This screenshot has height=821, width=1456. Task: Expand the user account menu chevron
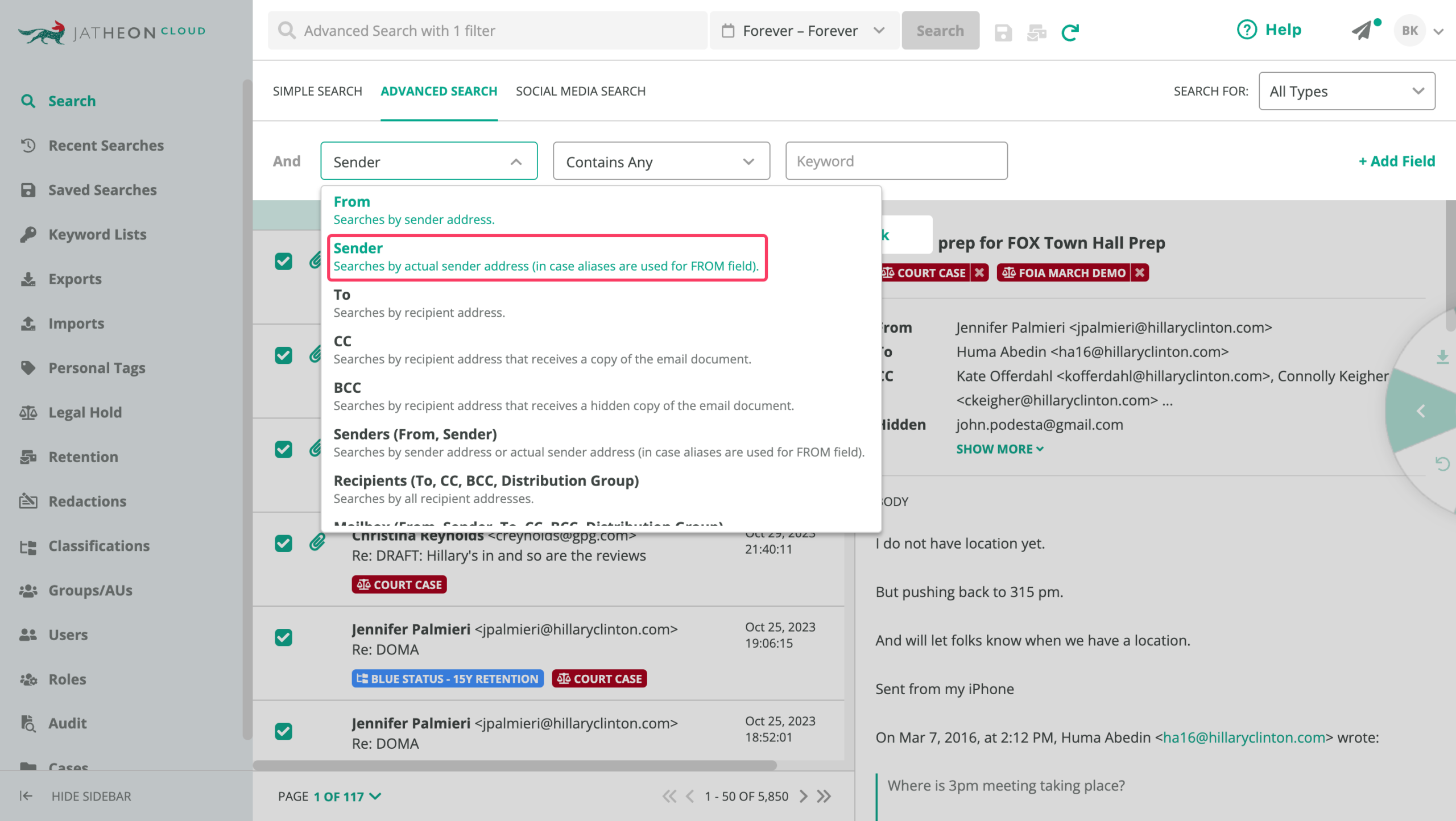point(1438,32)
